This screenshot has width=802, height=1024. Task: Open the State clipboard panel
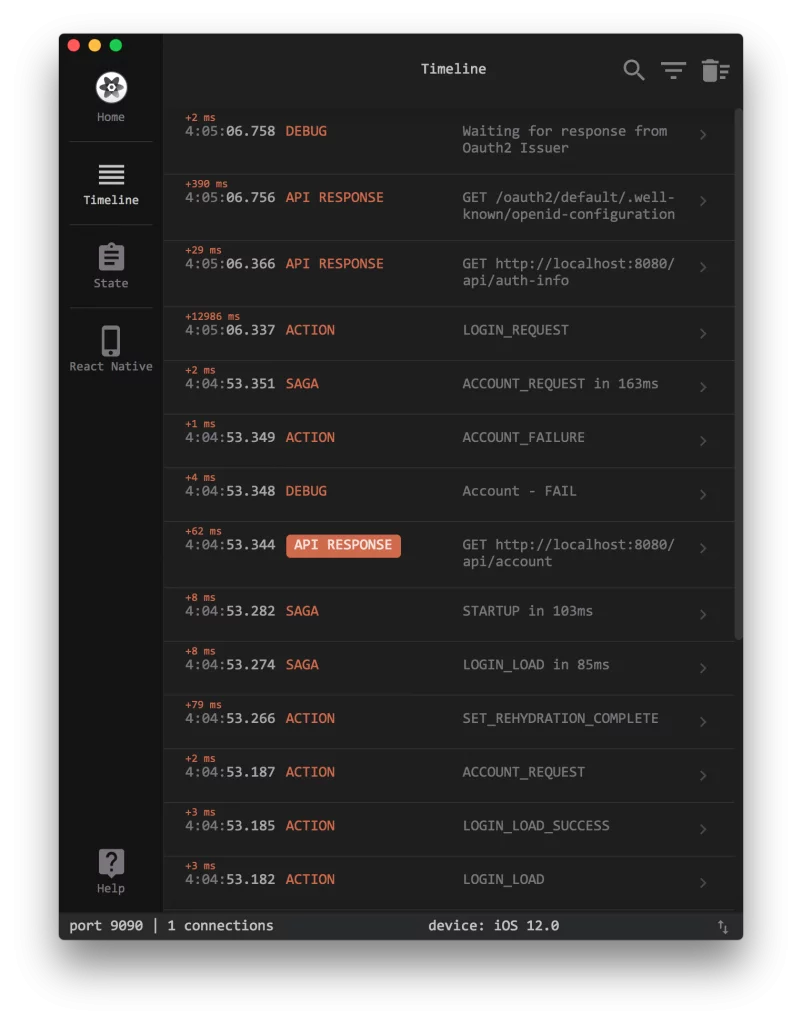point(111,266)
